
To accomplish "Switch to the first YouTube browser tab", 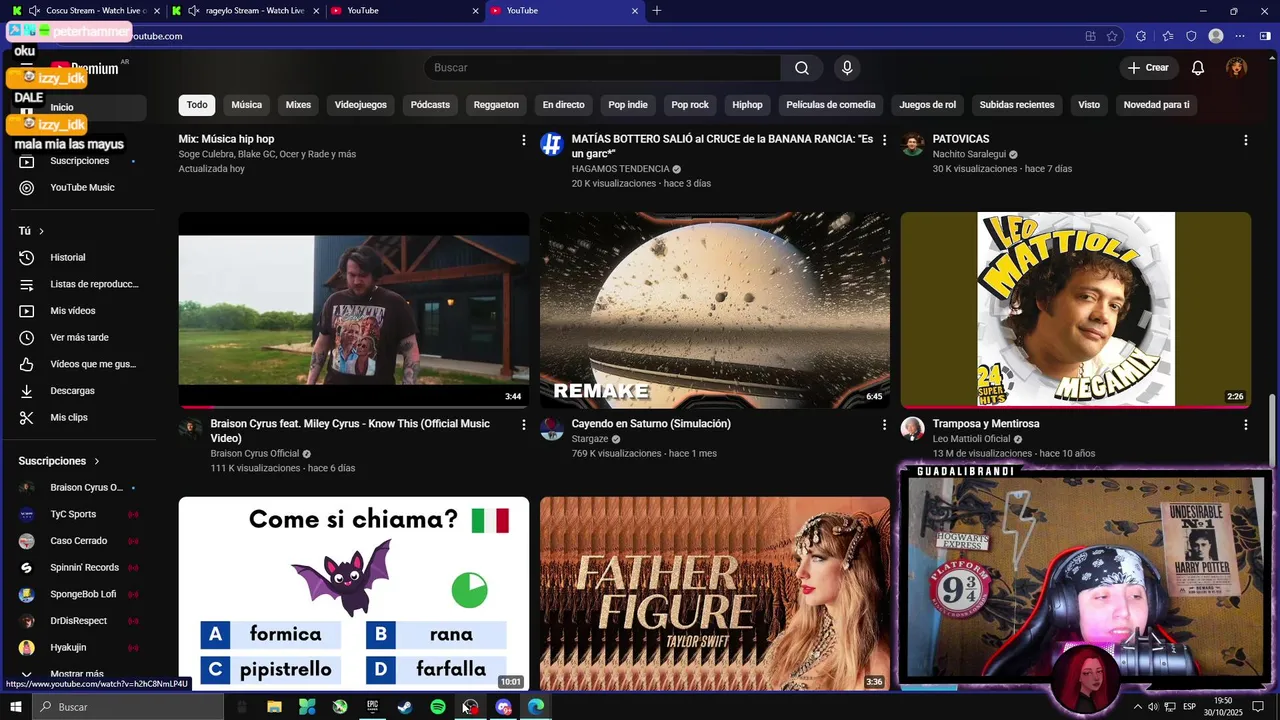I will (x=405, y=11).
